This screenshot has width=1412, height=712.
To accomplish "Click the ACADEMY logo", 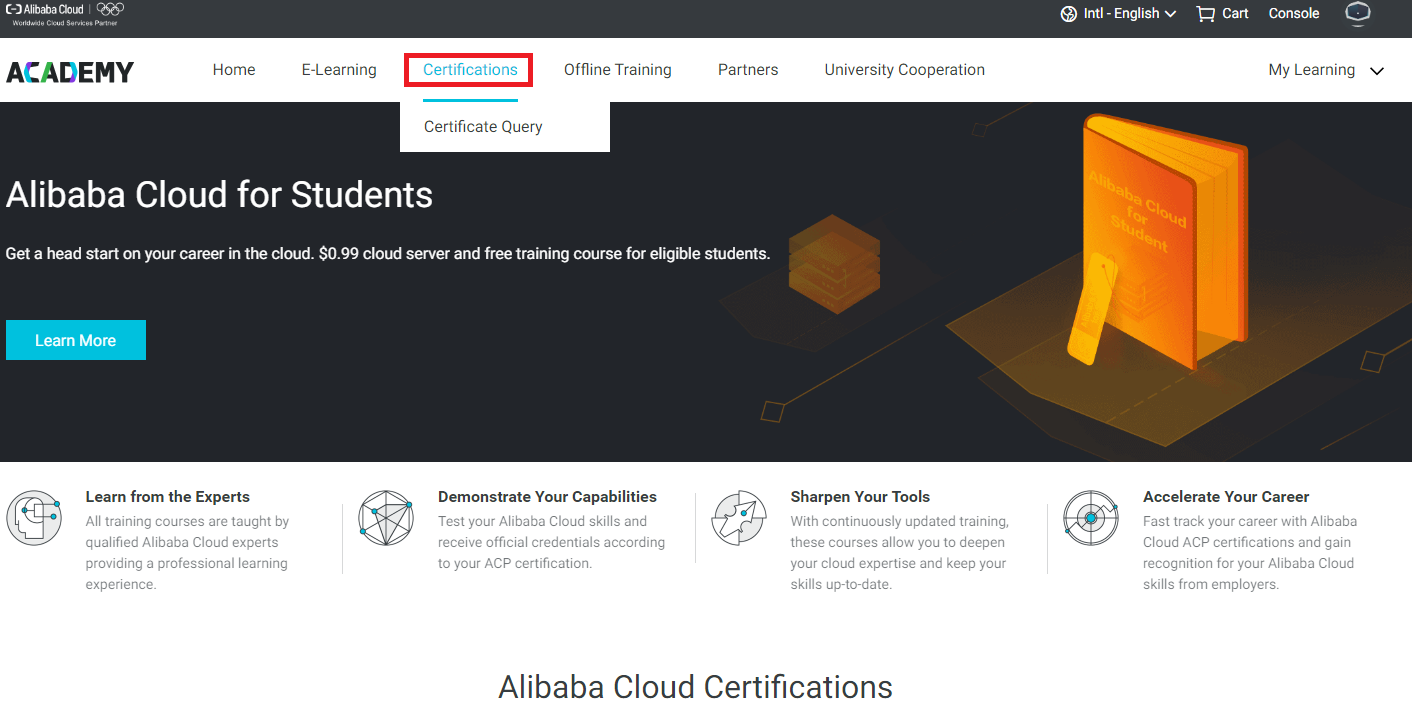I will click(x=69, y=70).
